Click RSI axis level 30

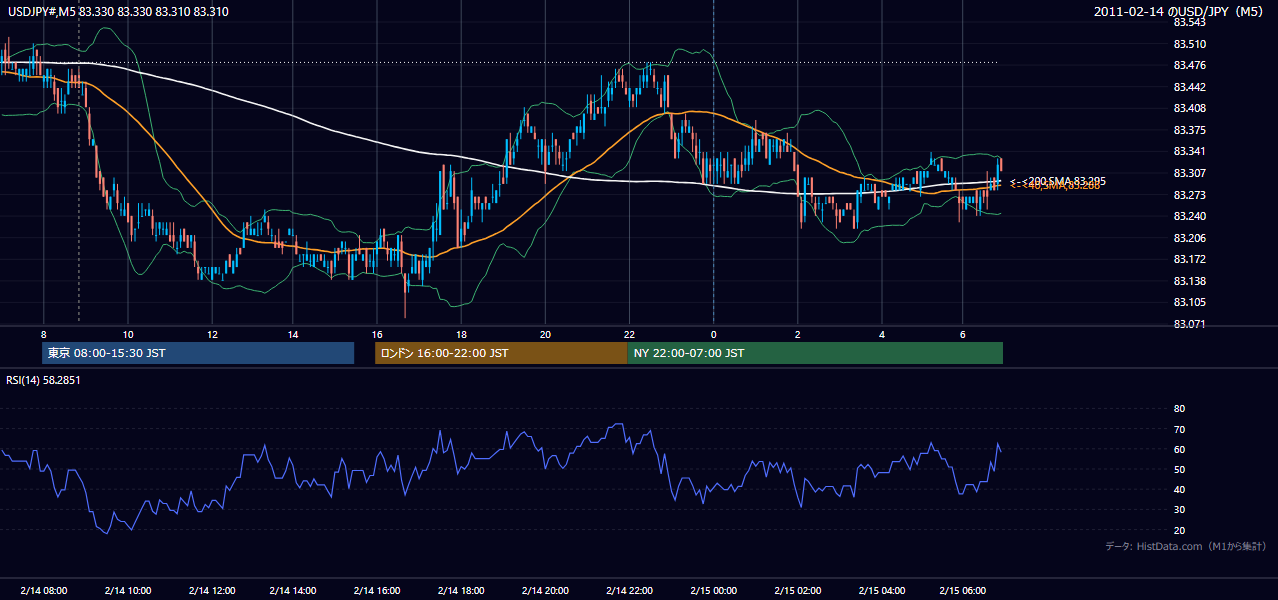[1179, 509]
